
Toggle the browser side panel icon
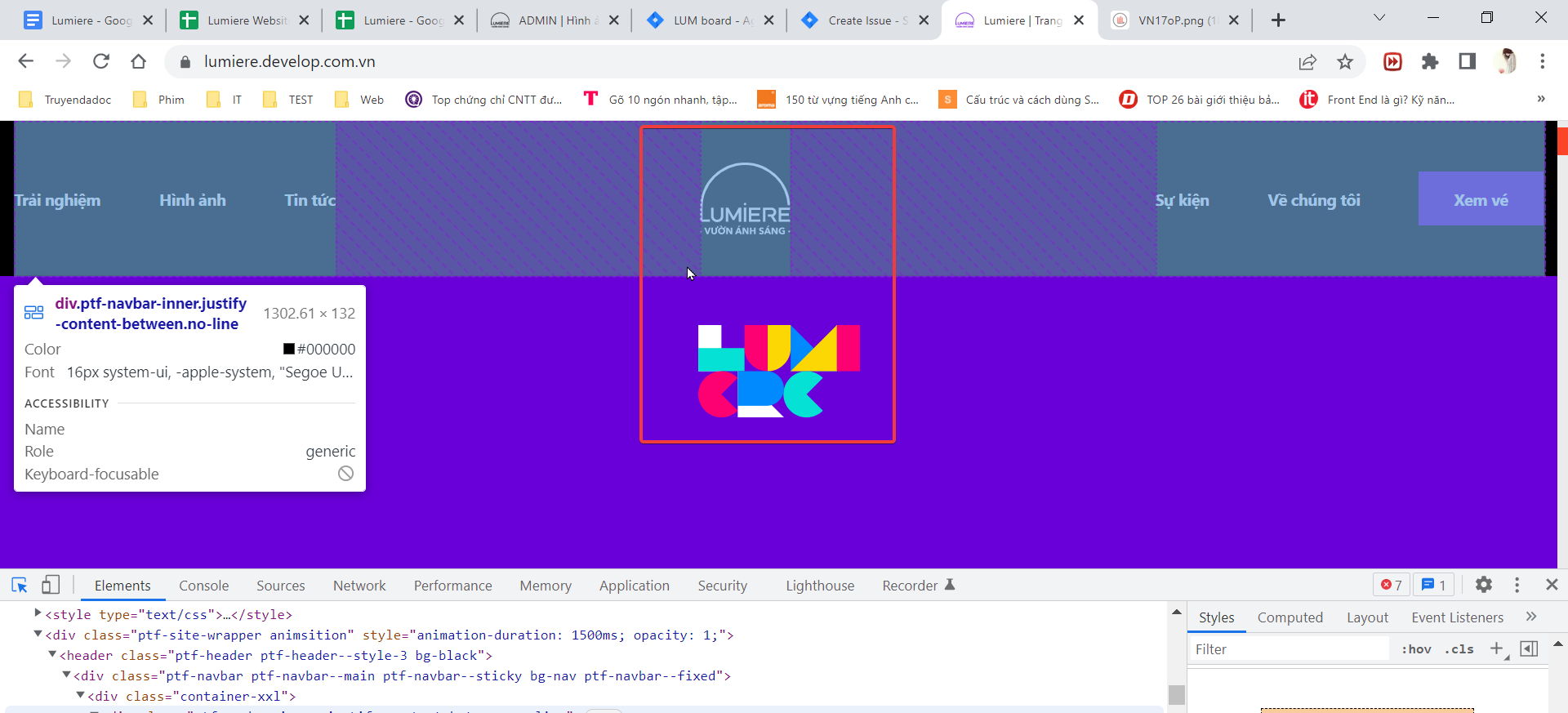pos(1468,61)
